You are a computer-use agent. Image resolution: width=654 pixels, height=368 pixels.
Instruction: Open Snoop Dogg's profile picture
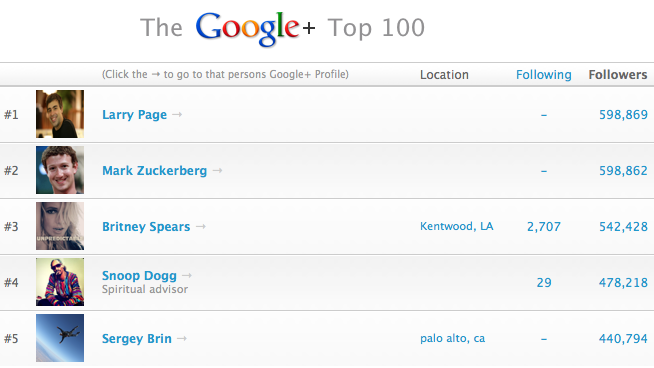tap(60, 282)
